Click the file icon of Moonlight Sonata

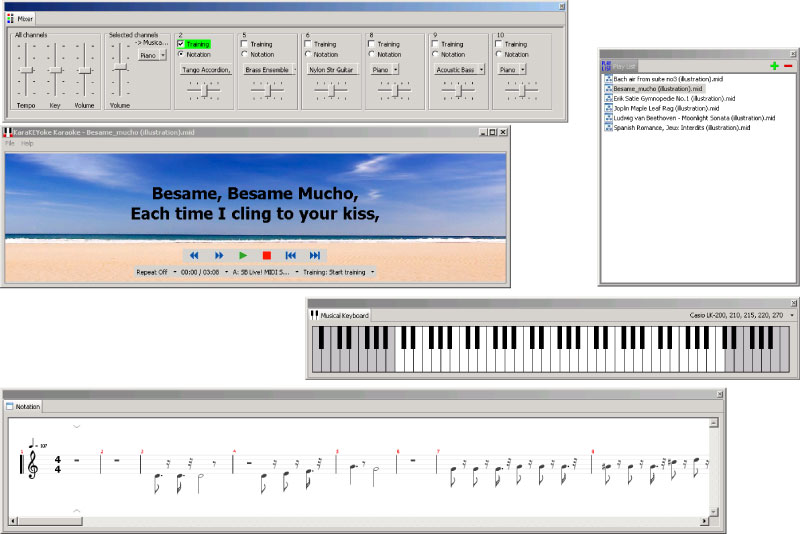click(x=608, y=118)
